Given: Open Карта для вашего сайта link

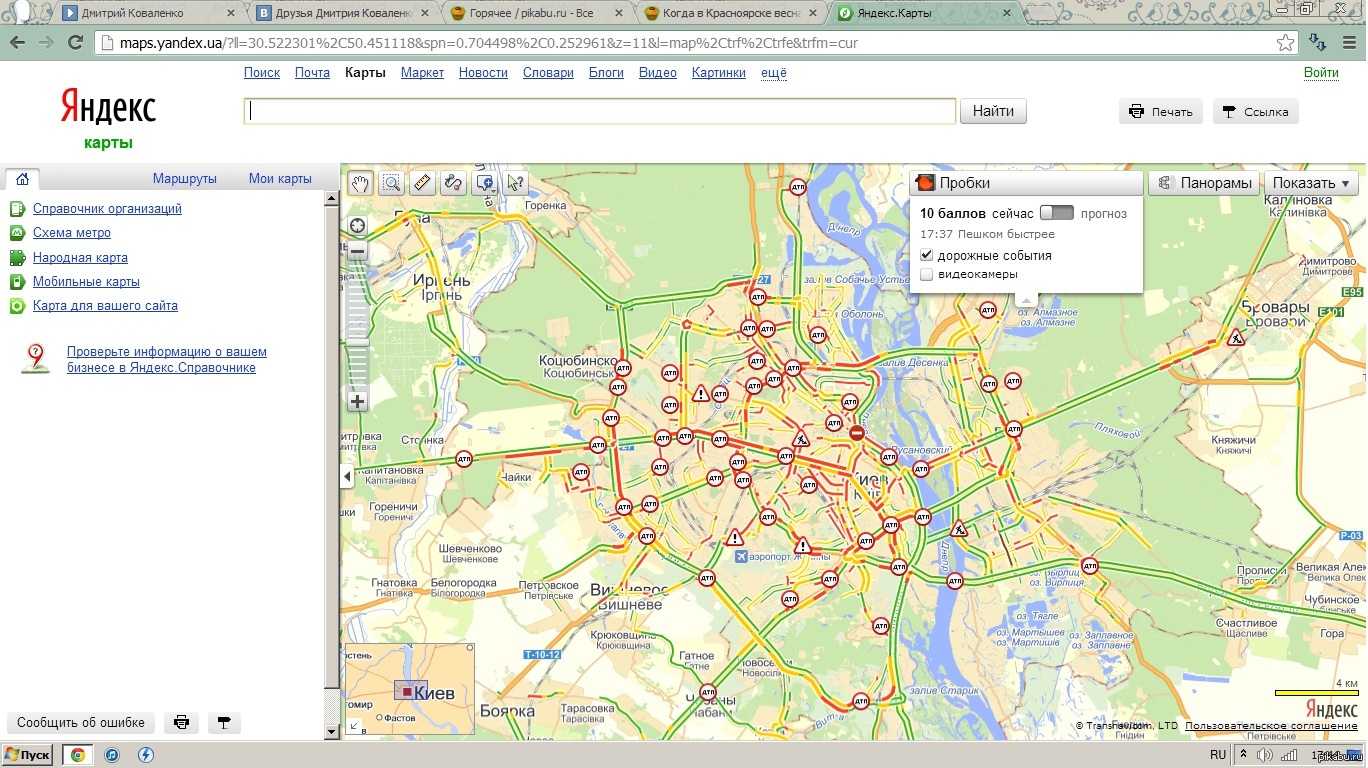Looking at the screenshot, I should pyautogui.click(x=105, y=306).
